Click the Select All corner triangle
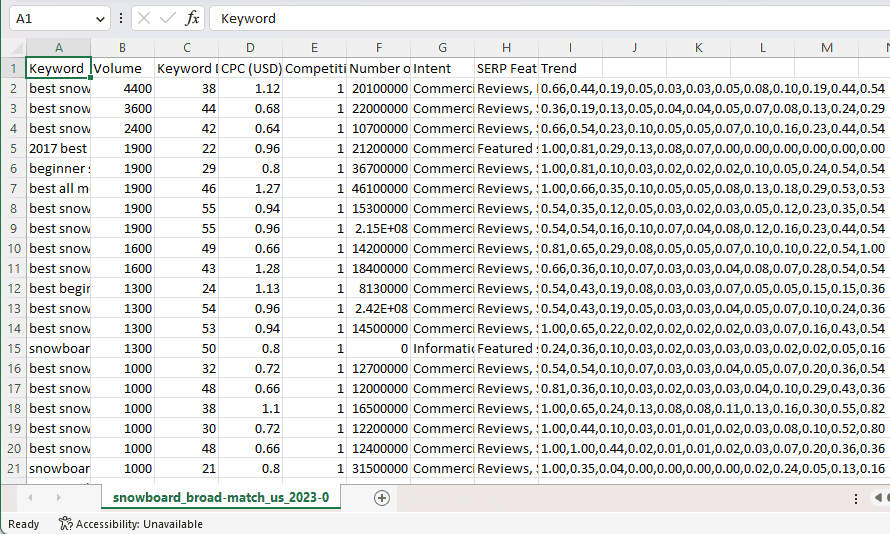This screenshot has height=534, width=890. point(17,48)
